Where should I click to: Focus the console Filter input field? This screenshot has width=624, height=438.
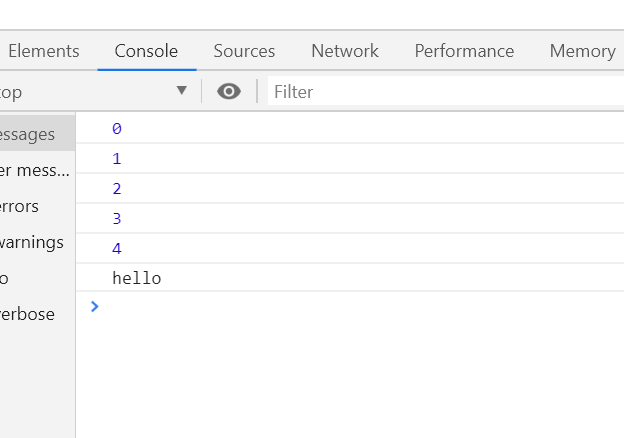point(440,92)
